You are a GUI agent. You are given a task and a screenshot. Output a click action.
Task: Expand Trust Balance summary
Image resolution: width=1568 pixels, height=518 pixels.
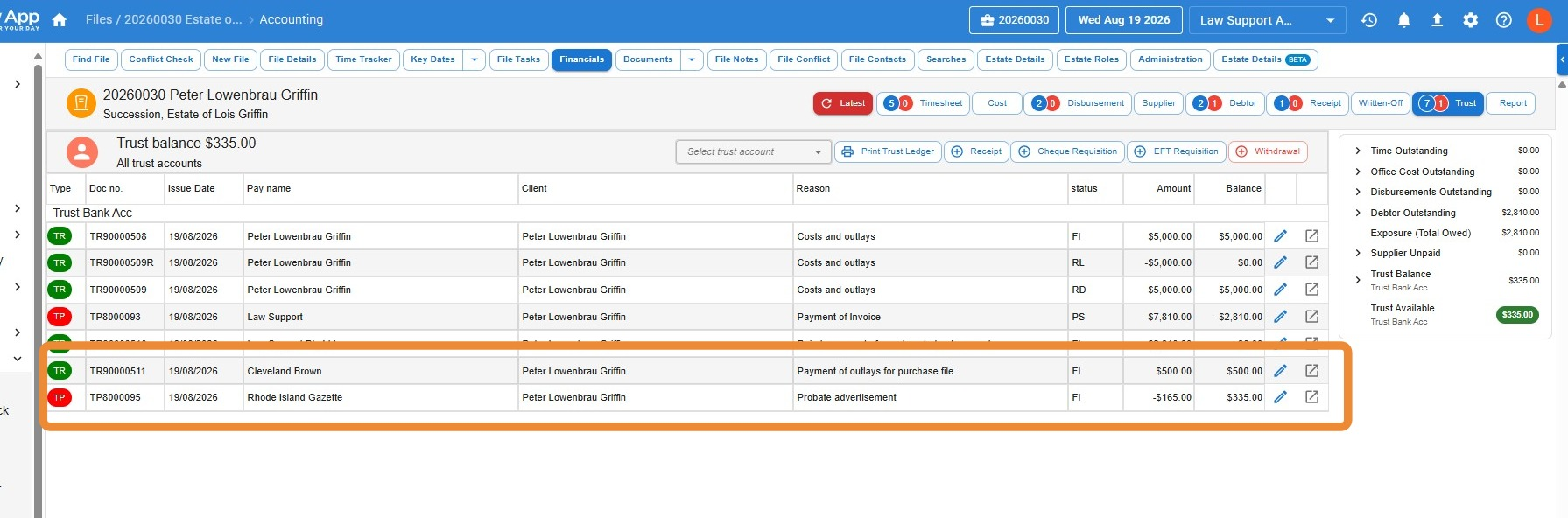(x=1358, y=280)
